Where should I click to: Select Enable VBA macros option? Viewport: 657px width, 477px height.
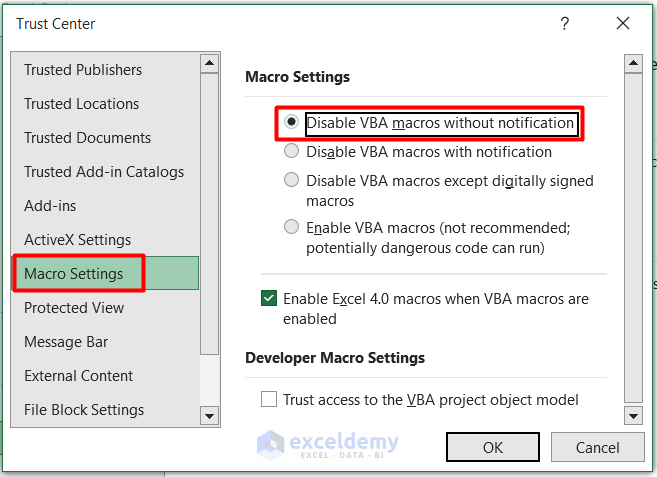291,227
